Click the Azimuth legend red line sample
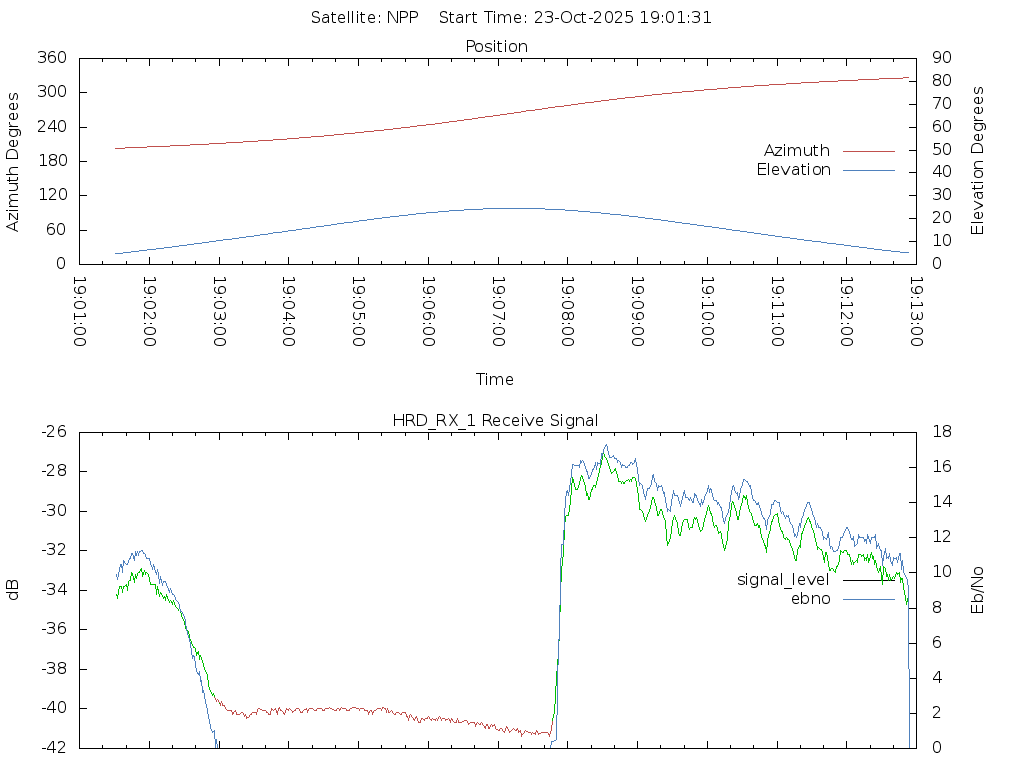This screenshot has width=1024, height=768. click(868, 151)
